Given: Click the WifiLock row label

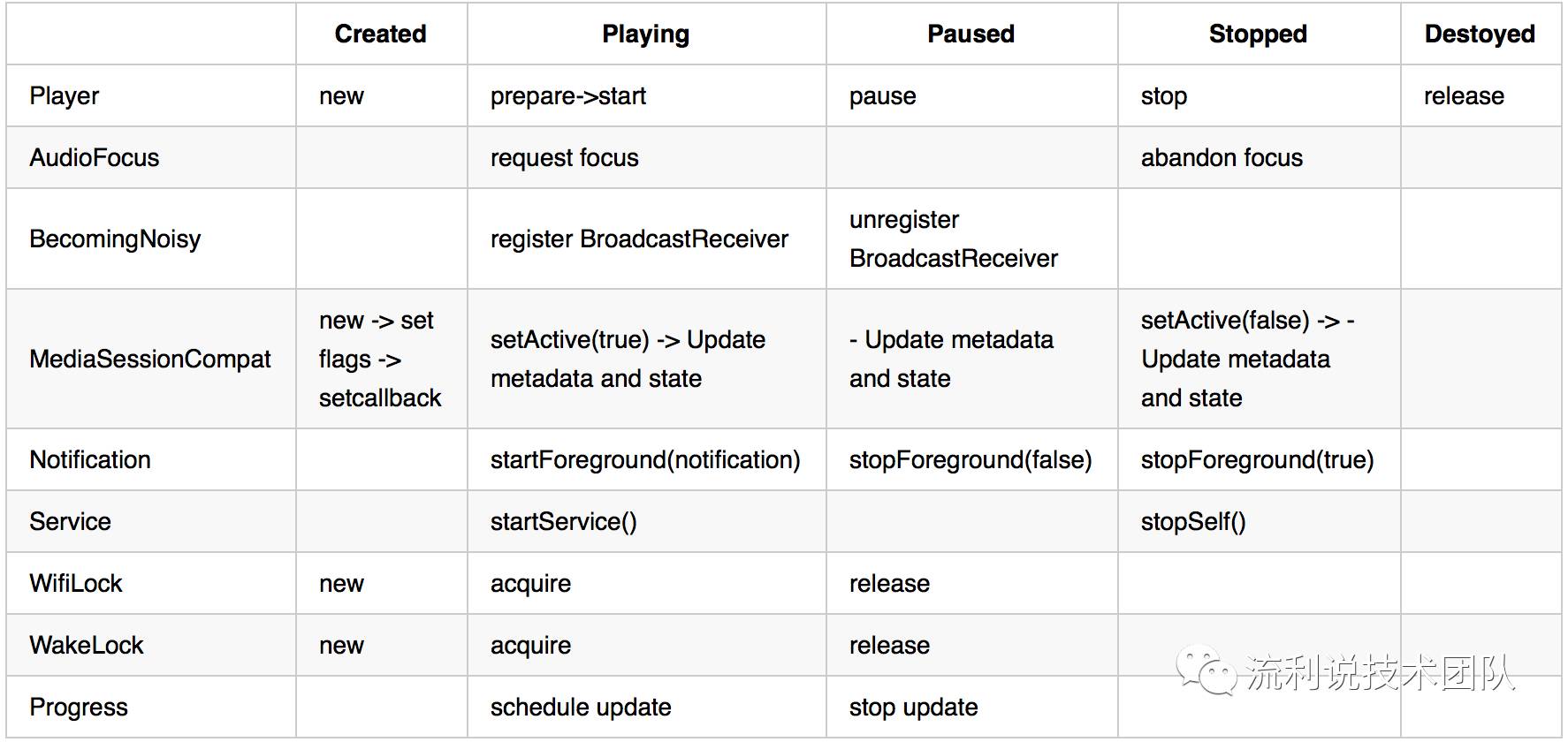Looking at the screenshot, I should pyautogui.click(x=76, y=583).
